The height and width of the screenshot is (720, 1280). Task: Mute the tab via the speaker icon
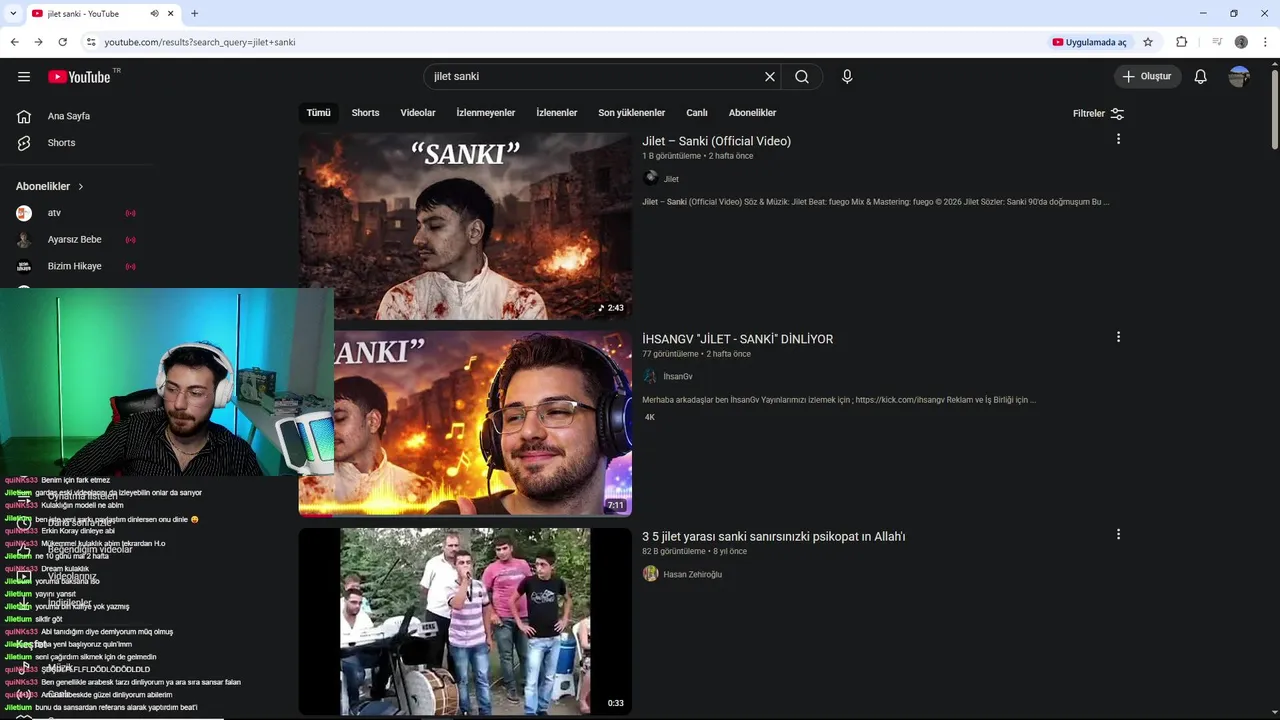click(x=155, y=14)
